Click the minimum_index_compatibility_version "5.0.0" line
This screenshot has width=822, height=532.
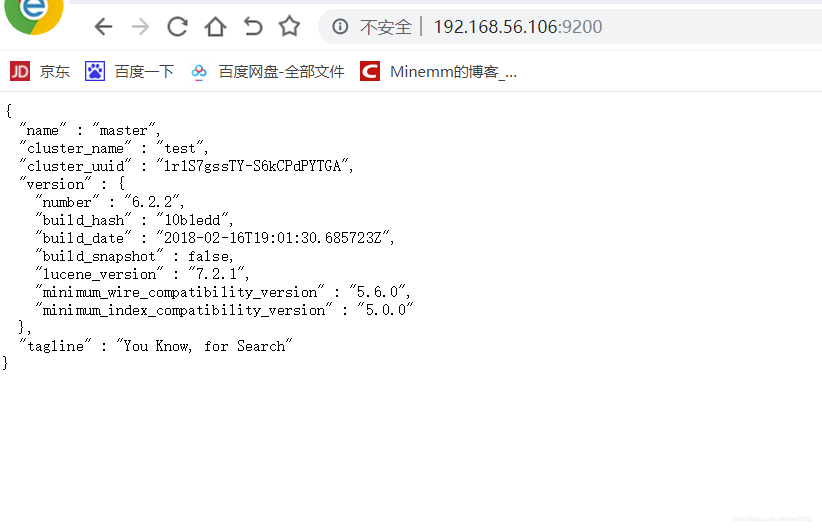(x=224, y=310)
